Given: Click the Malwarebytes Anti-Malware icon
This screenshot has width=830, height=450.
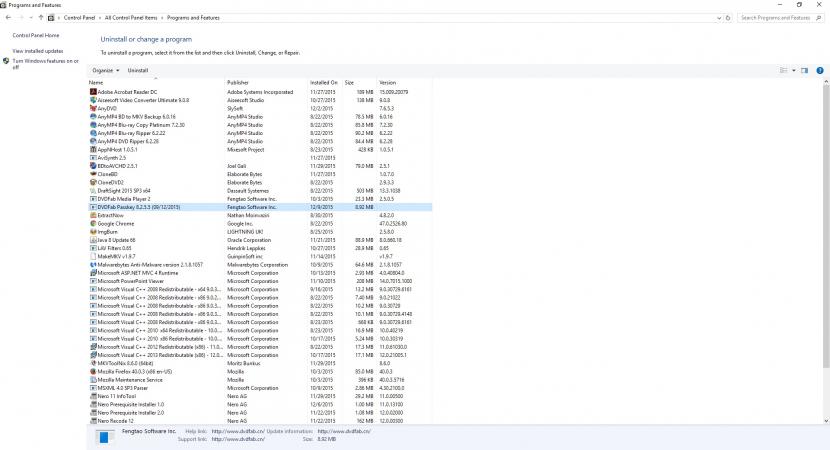Looking at the screenshot, I should (x=92, y=265).
